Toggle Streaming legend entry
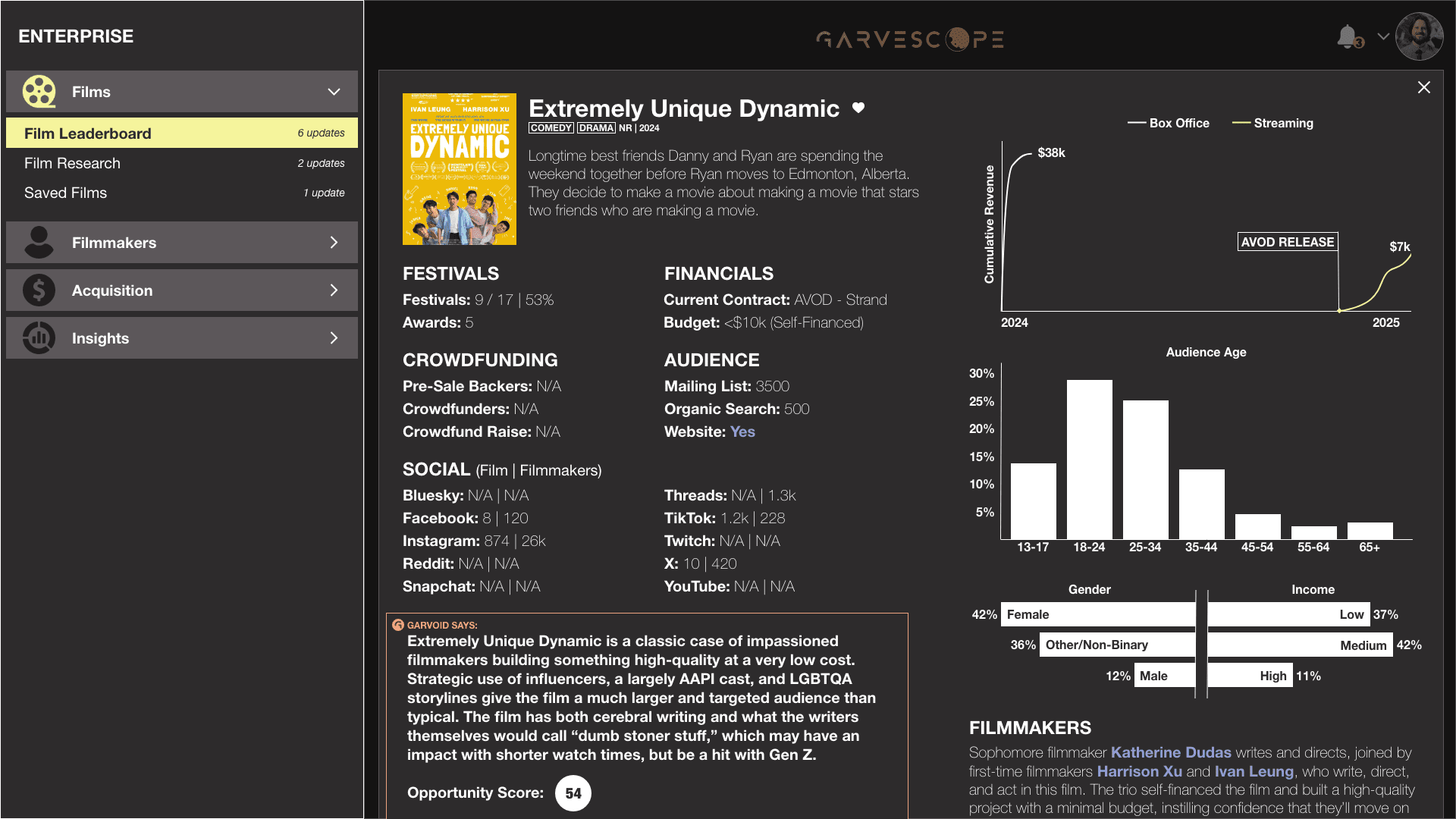Image resolution: width=1456 pixels, height=819 pixels. [x=1273, y=123]
